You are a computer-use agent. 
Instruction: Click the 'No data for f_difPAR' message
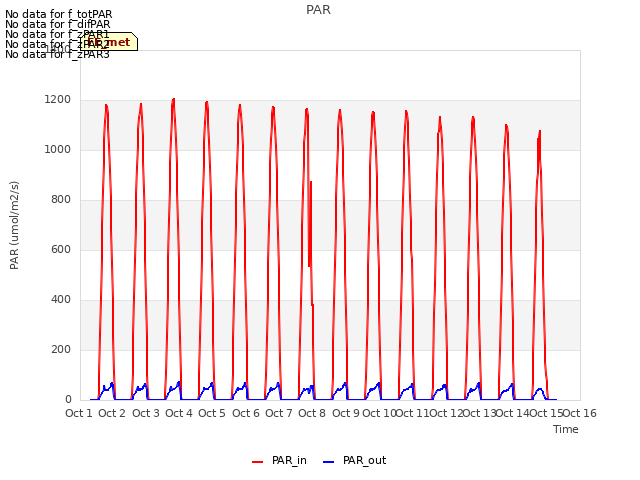tap(58, 24)
